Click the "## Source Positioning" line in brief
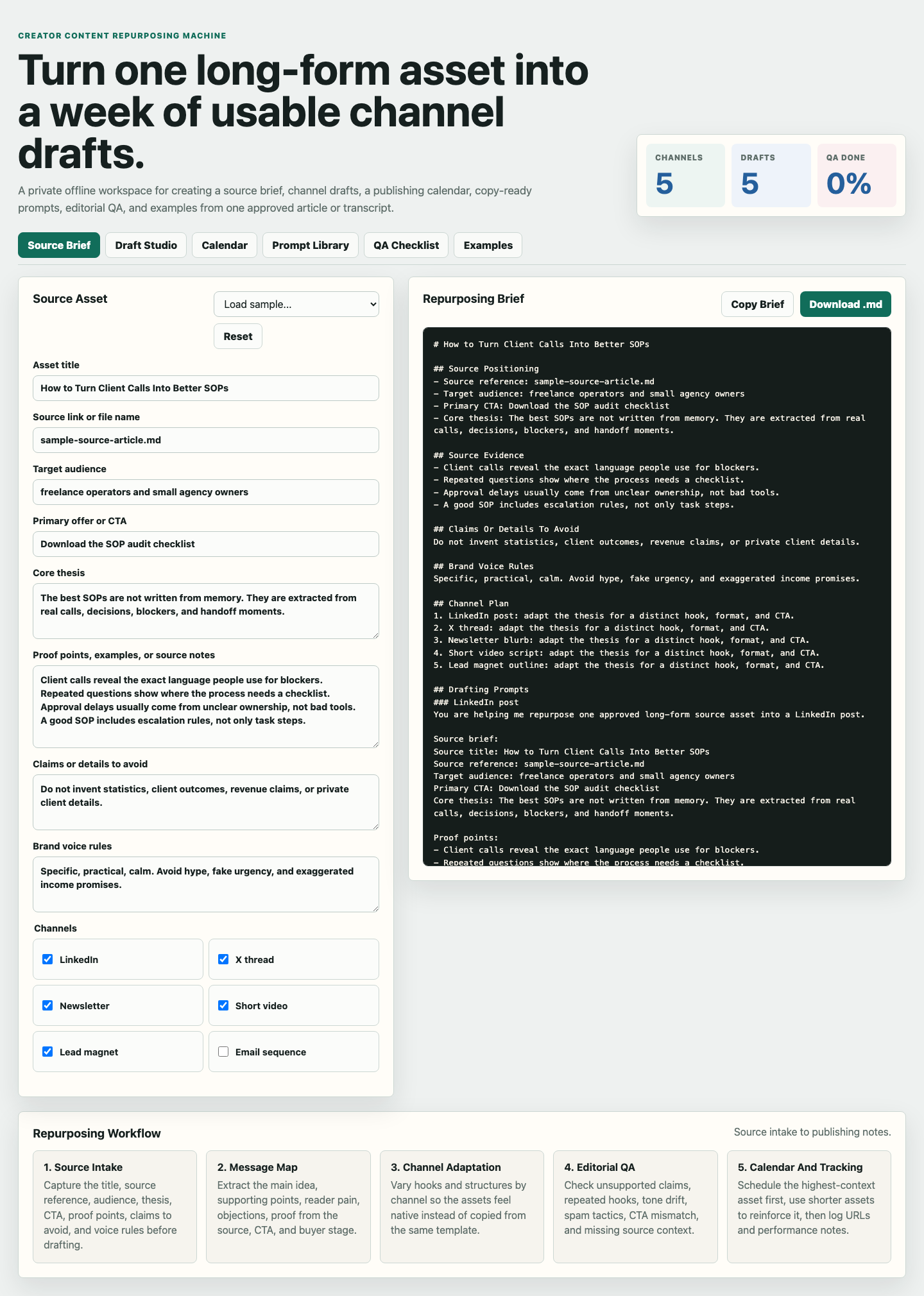Image resolution: width=924 pixels, height=1296 pixels. (x=486, y=368)
